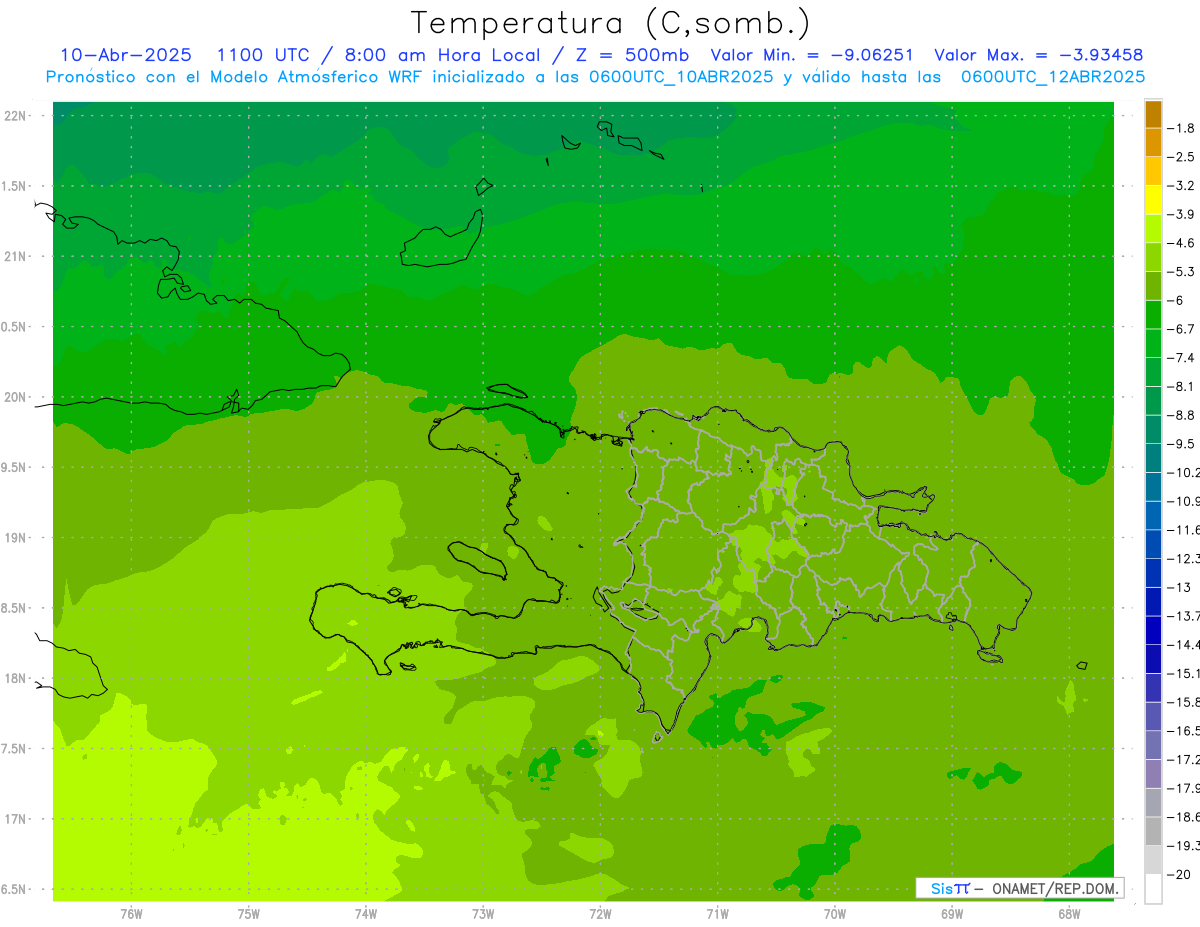The height and width of the screenshot is (927, 1200).
Task: Click the yellow swatch between -3.2 and -3.9
Action: (x=1153, y=200)
